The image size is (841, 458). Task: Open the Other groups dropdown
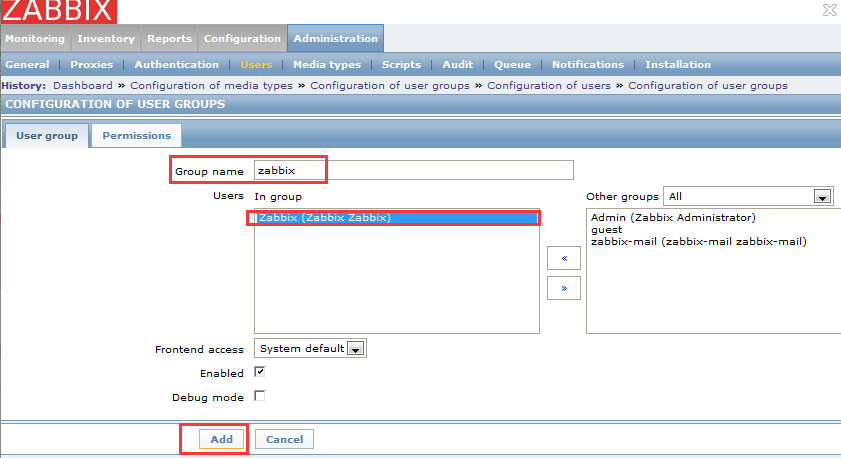749,197
